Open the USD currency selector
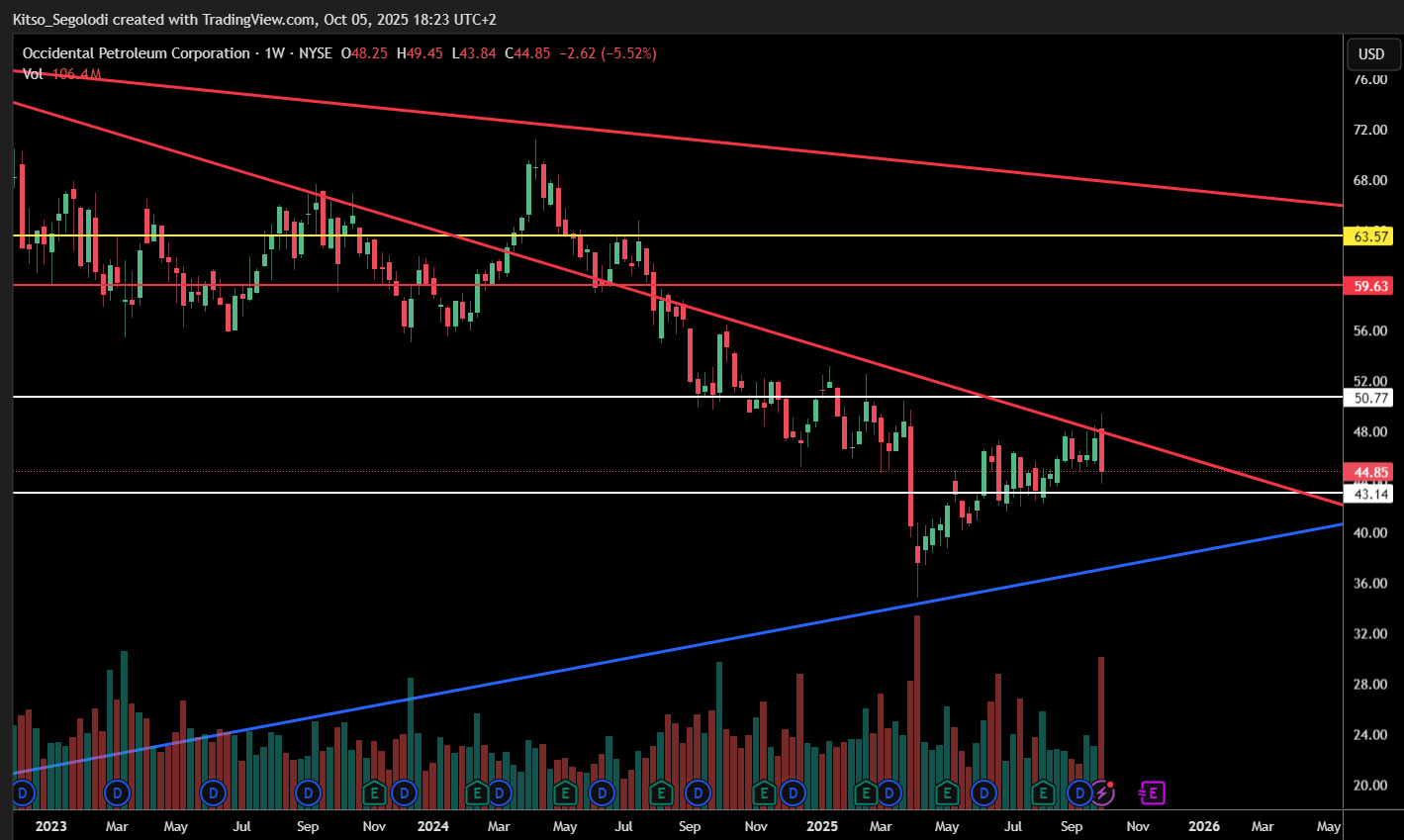Image resolution: width=1404 pixels, height=840 pixels. (1371, 54)
